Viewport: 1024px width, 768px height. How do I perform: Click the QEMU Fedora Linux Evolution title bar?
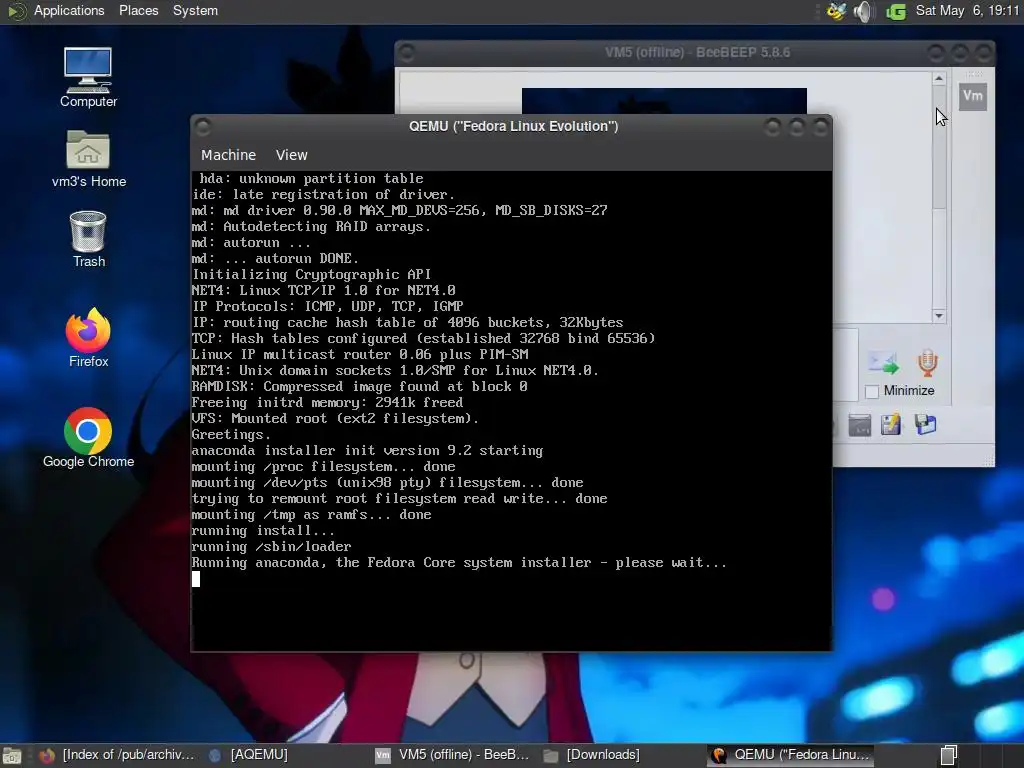point(513,126)
